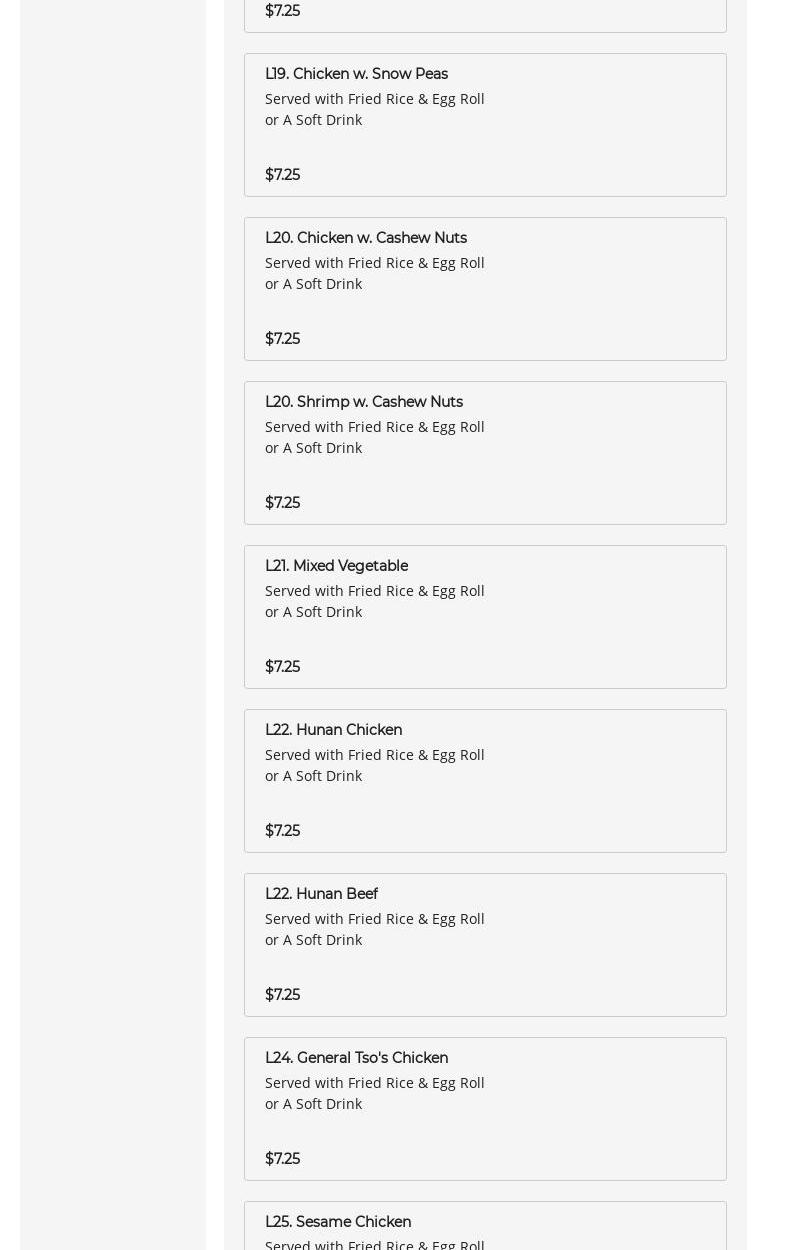Pick the L22. Hunan Beef title
785x1250 pixels.
click(x=321, y=894)
